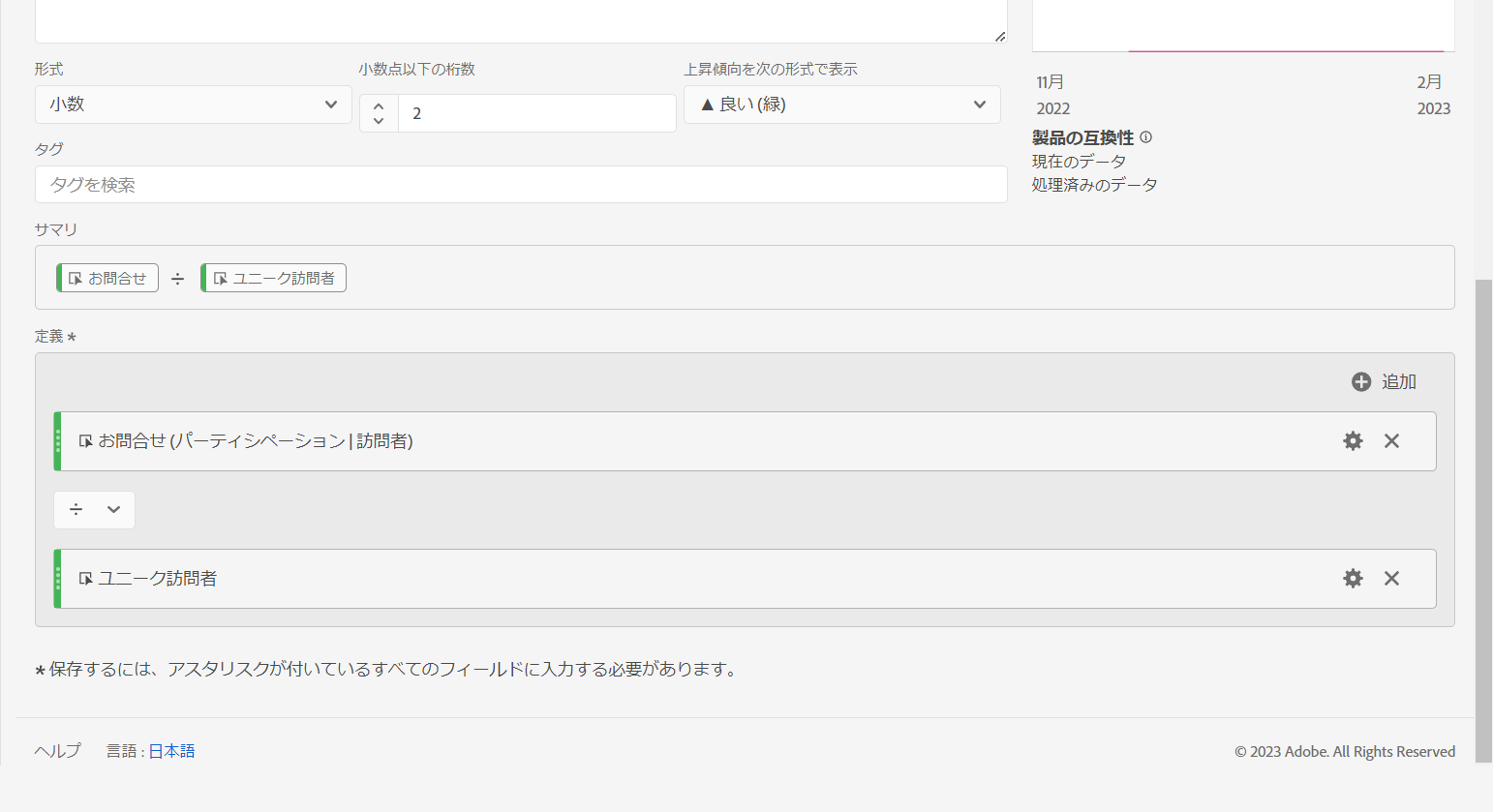Click the 定義 section label

(x=55, y=337)
